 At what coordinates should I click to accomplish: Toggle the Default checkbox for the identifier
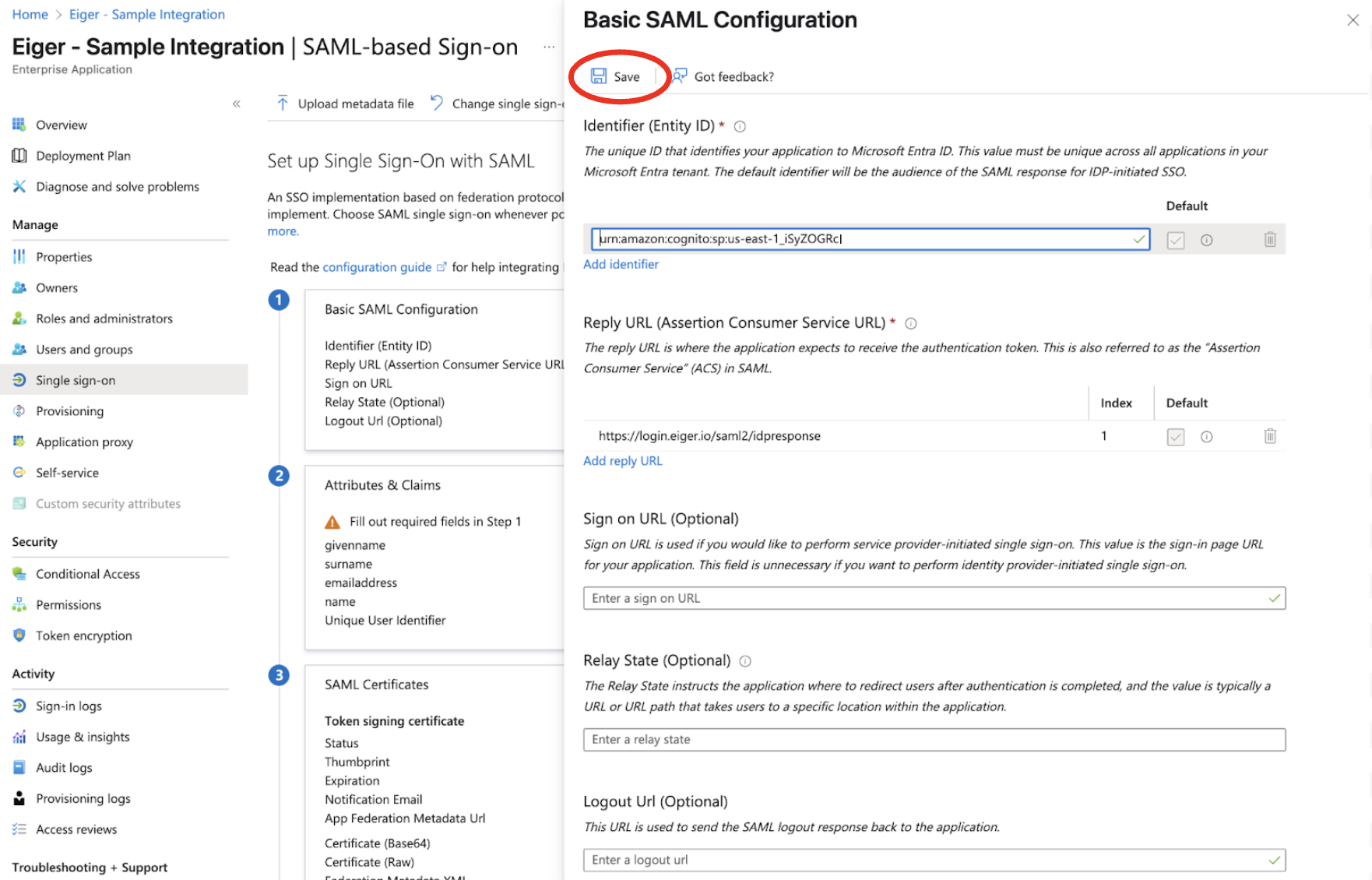point(1176,241)
